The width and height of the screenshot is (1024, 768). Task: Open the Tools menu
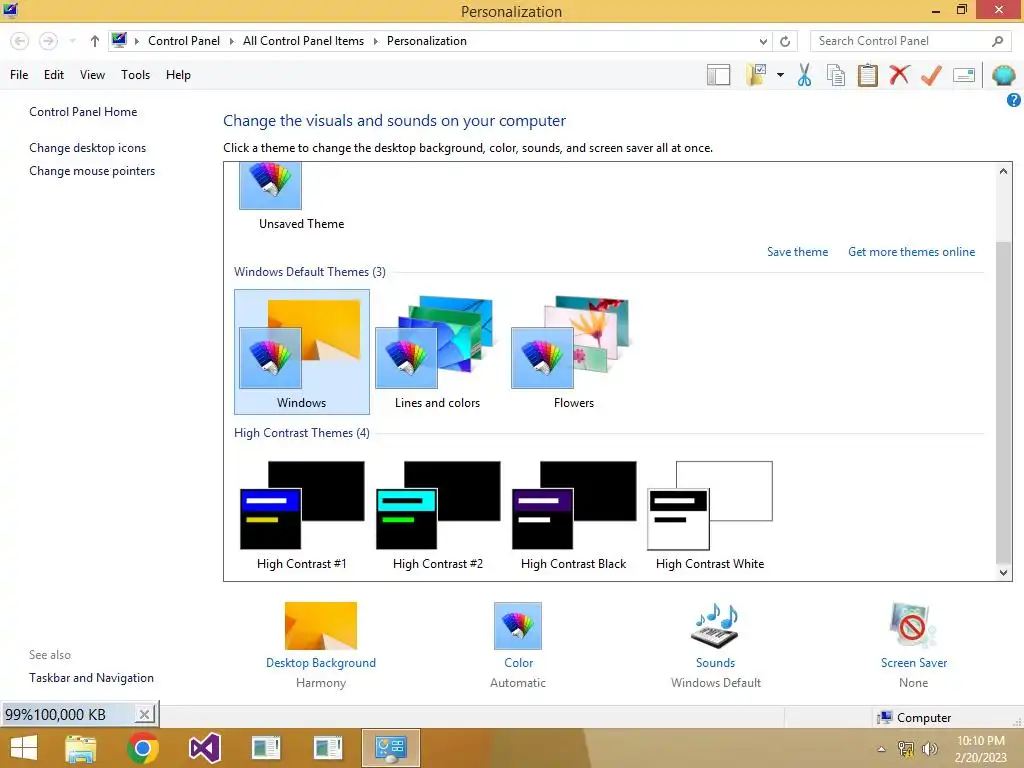(135, 75)
